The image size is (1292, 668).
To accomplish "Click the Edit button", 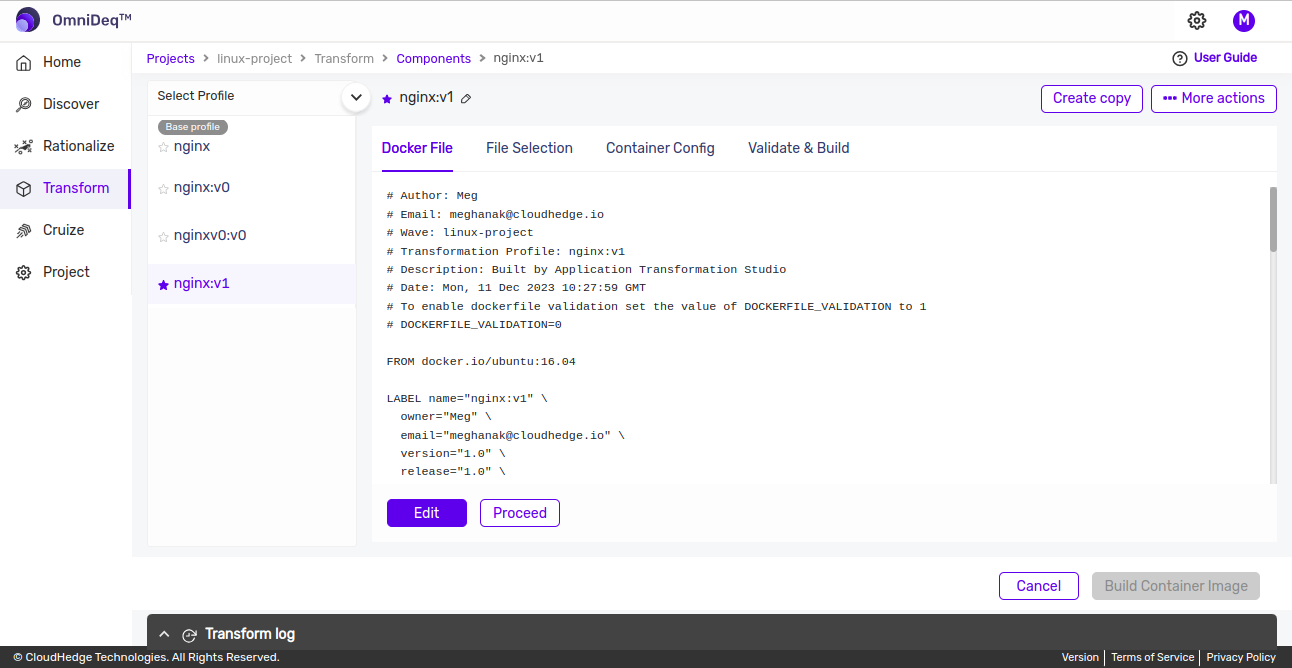I will [427, 513].
